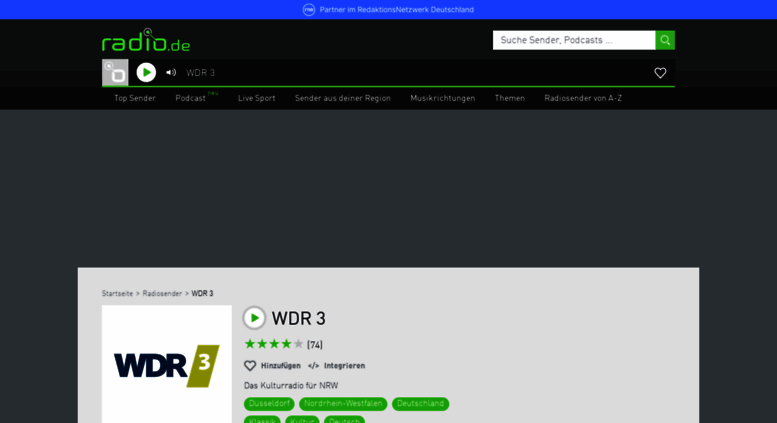Favorite station with player bar heart icon
Screen dimensions: 777x423
point(660,73)
